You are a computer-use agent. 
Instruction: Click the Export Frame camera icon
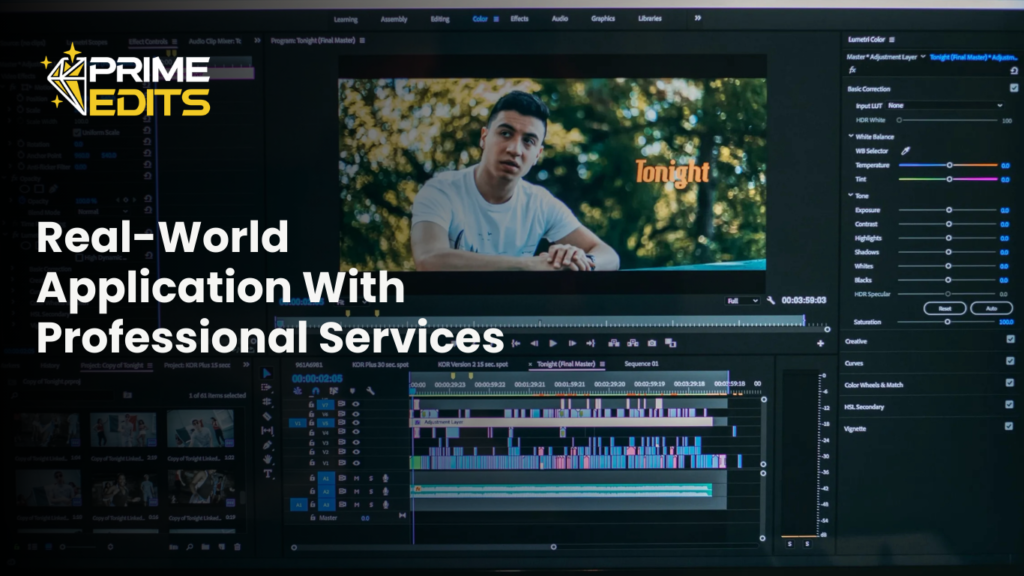[x=652, y=343]
